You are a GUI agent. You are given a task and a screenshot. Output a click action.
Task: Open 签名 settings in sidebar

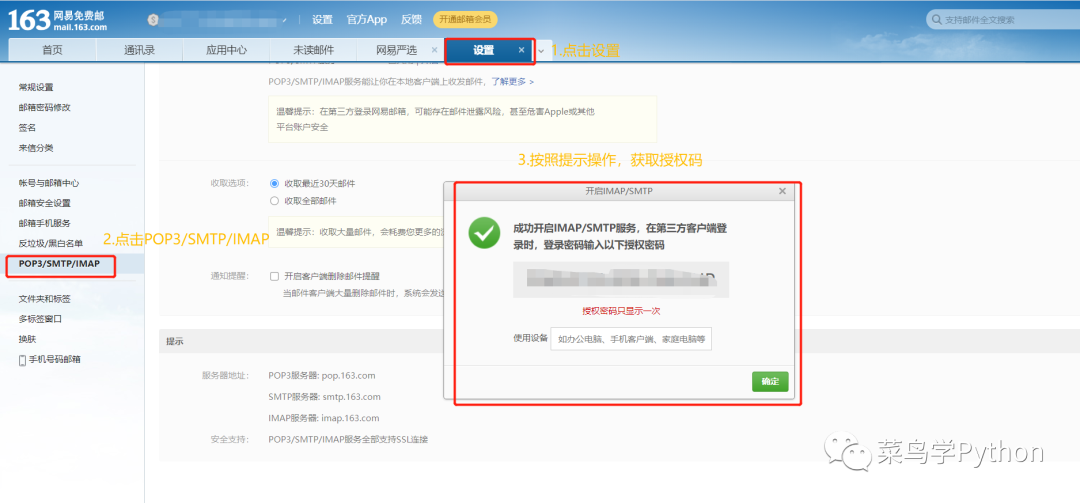(x=27, y=127)
